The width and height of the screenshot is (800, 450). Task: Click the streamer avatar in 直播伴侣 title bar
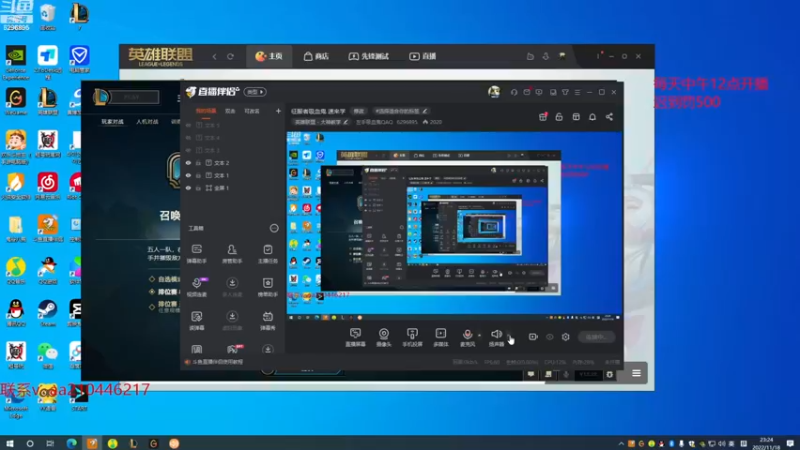pos(494,92)
